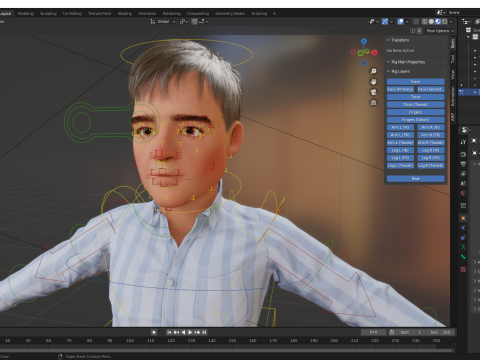Toggle show overlays in viewport
The image size is (480, 360).
(x=401, y=22)
